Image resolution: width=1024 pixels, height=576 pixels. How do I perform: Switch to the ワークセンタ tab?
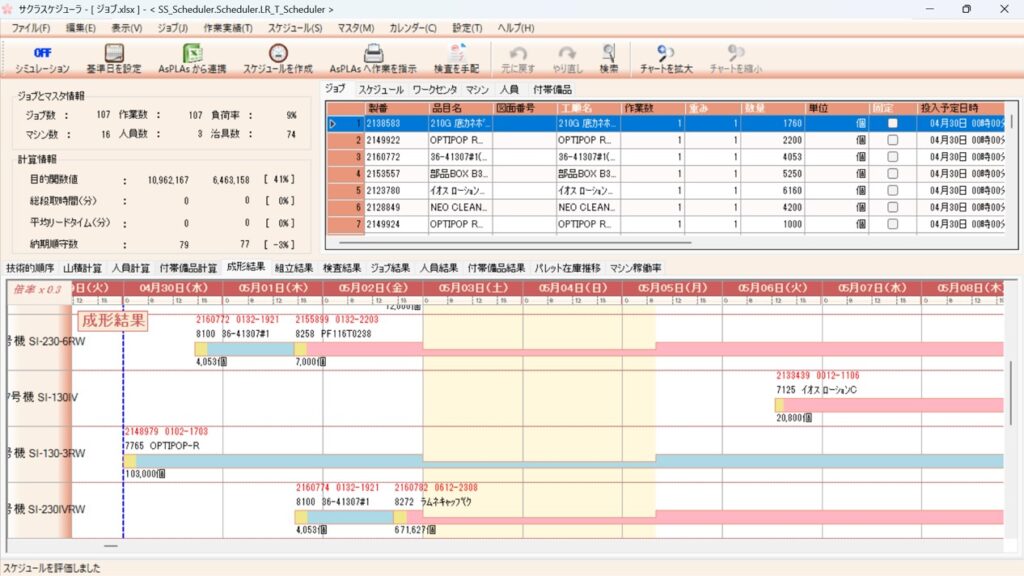click(434, 90)
